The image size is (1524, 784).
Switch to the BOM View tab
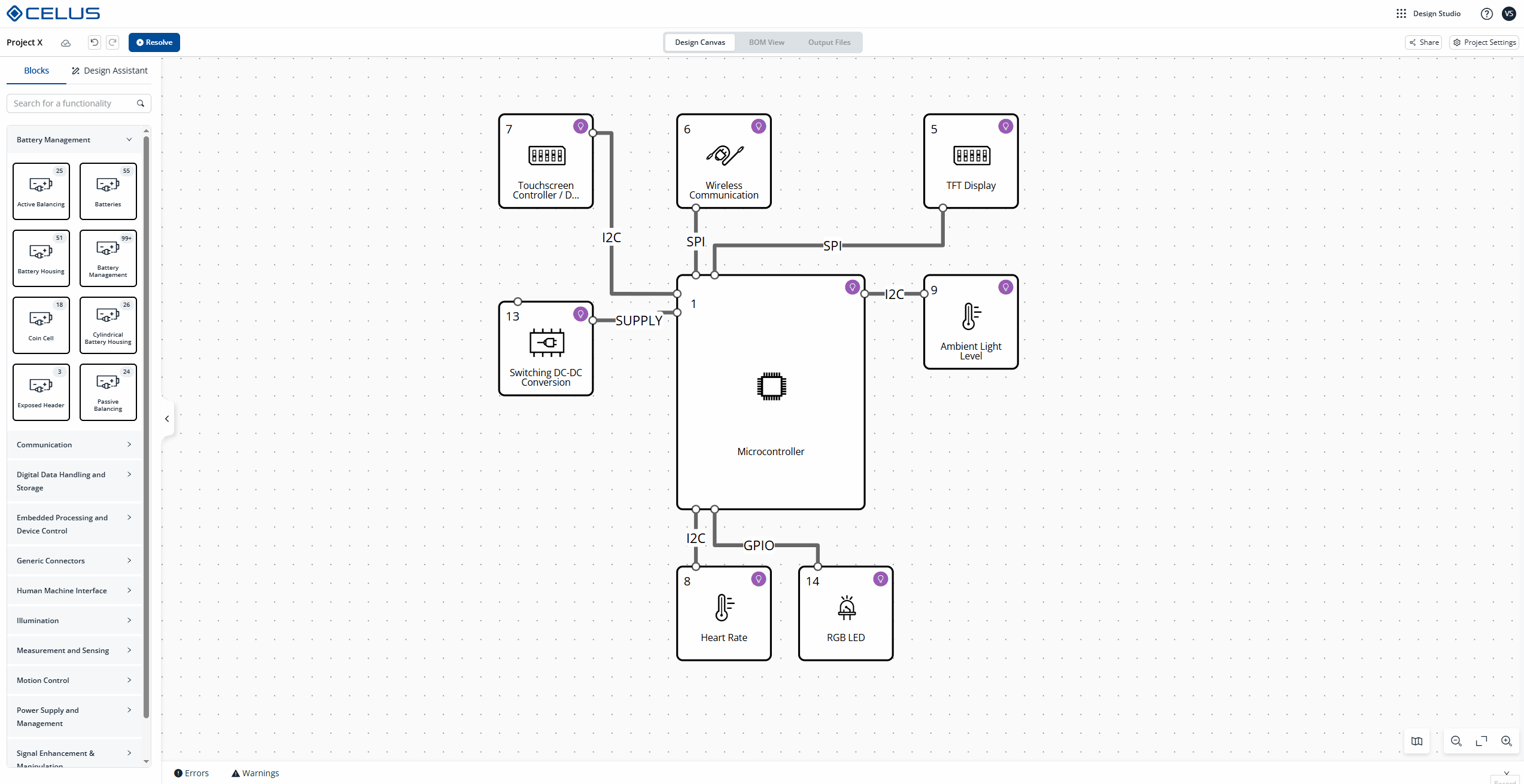point(766,42)
